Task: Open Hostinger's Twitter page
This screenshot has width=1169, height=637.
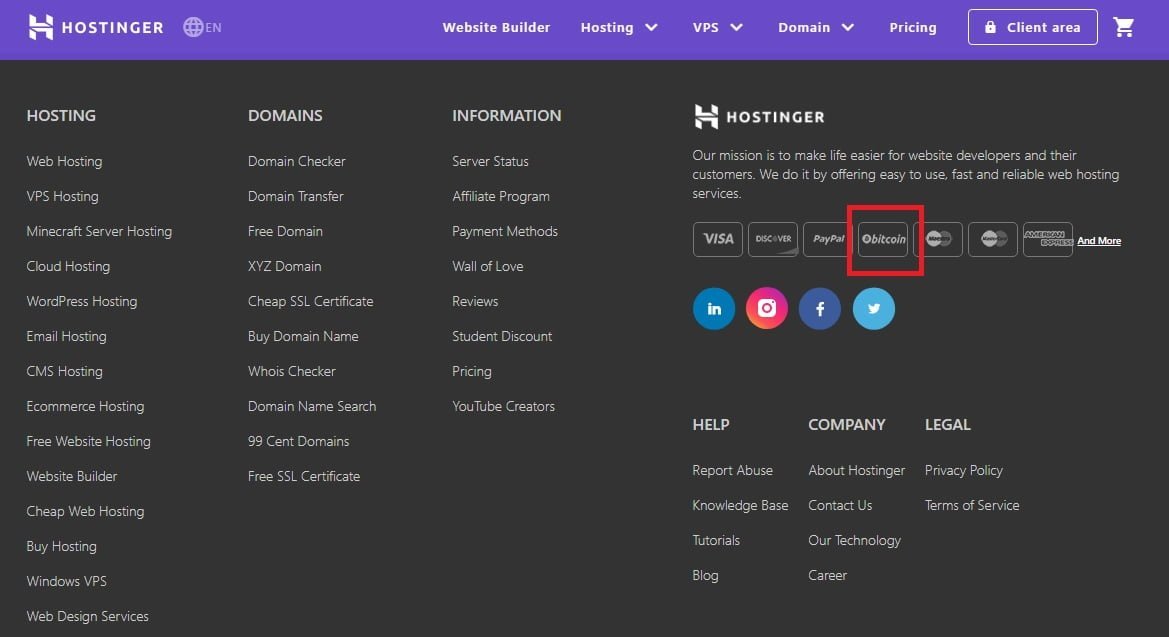Action: pyautogui.click(x=874, y=308)
